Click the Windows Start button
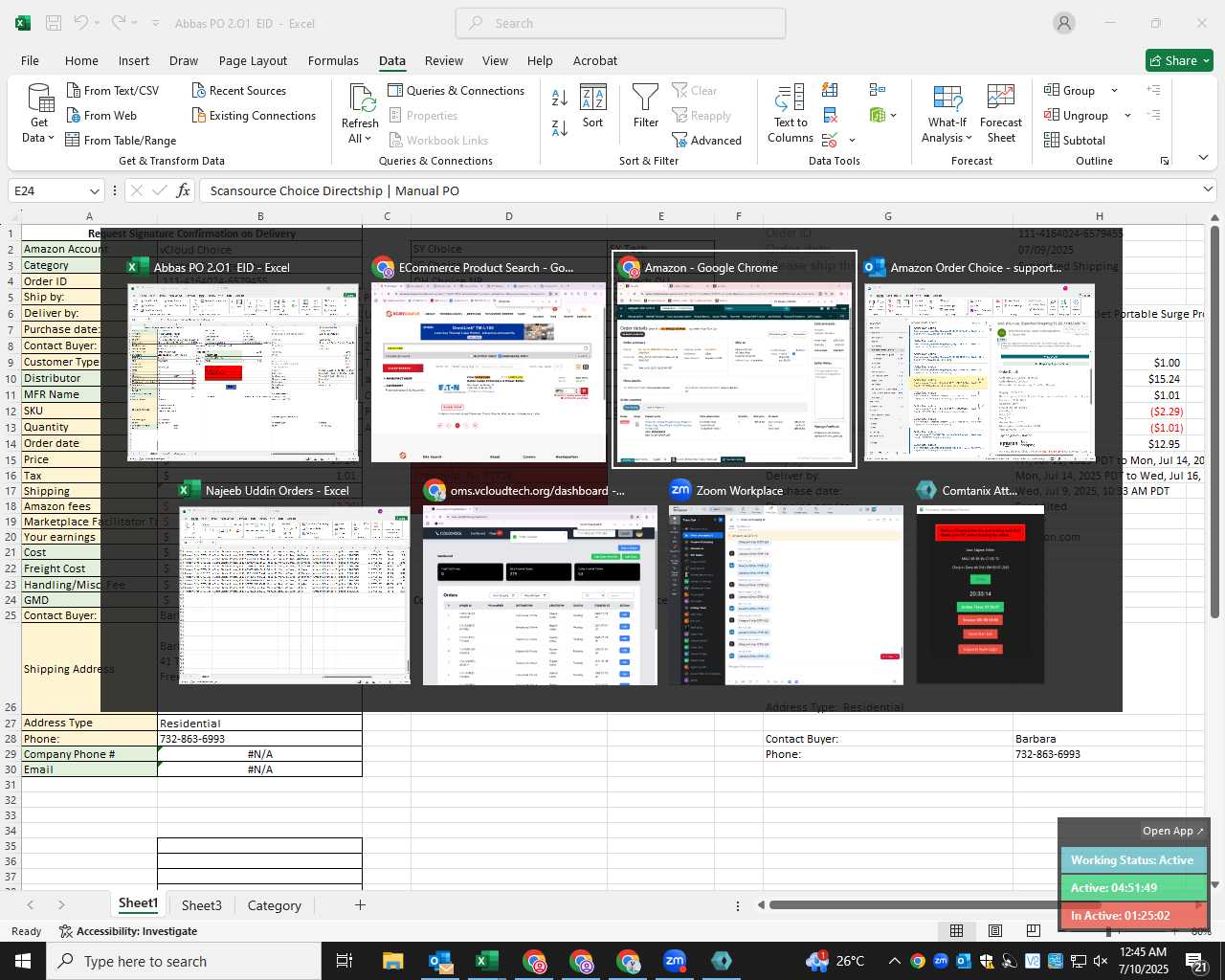Viewport: 1225px width, 980px height. click(23, 961)
